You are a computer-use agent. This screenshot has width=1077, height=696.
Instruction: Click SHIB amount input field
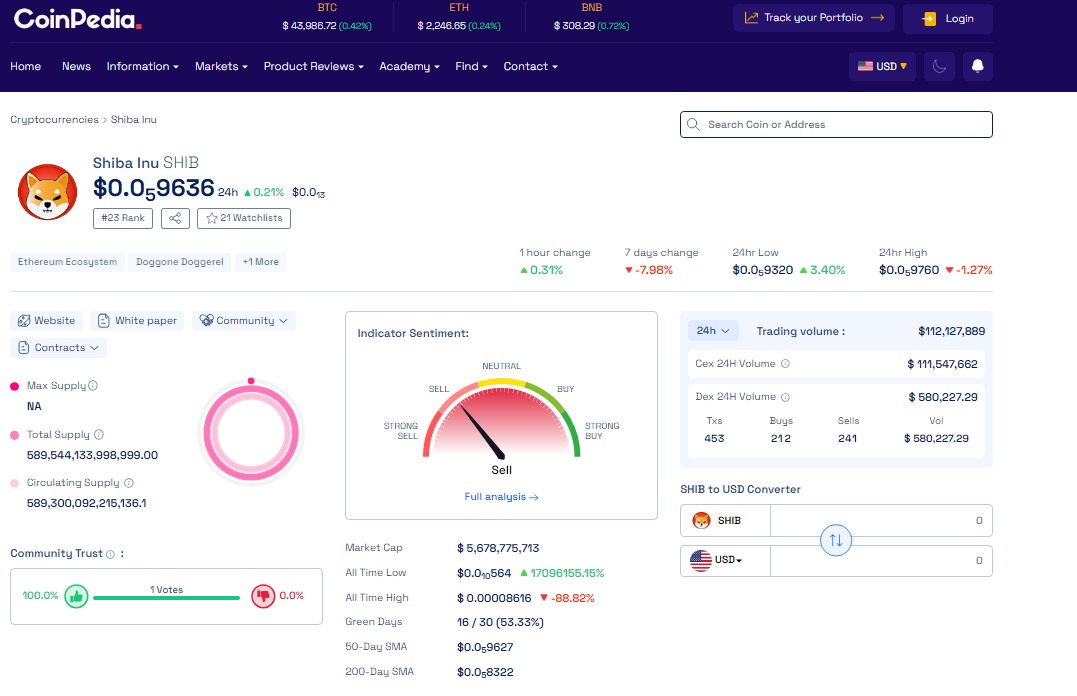[881, 521]
